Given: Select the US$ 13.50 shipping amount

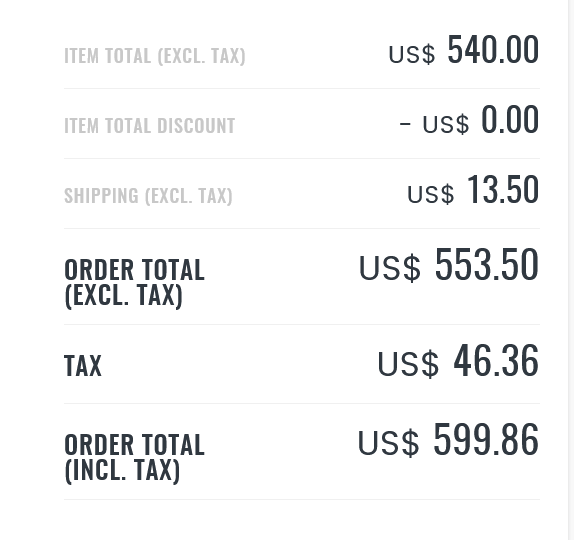Looking at the screenshot, I should tap(473, 190).
